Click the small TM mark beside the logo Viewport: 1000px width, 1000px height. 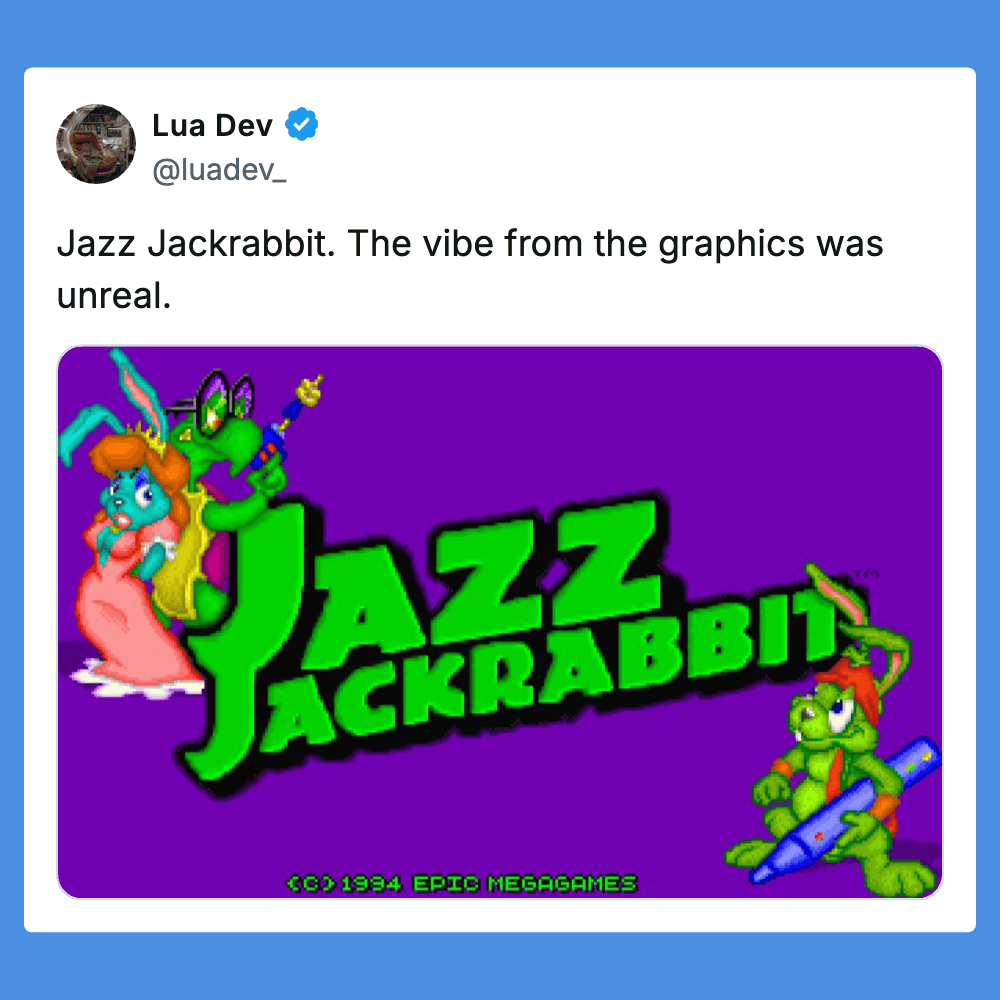pyautogui.click(x=867, y=575)
